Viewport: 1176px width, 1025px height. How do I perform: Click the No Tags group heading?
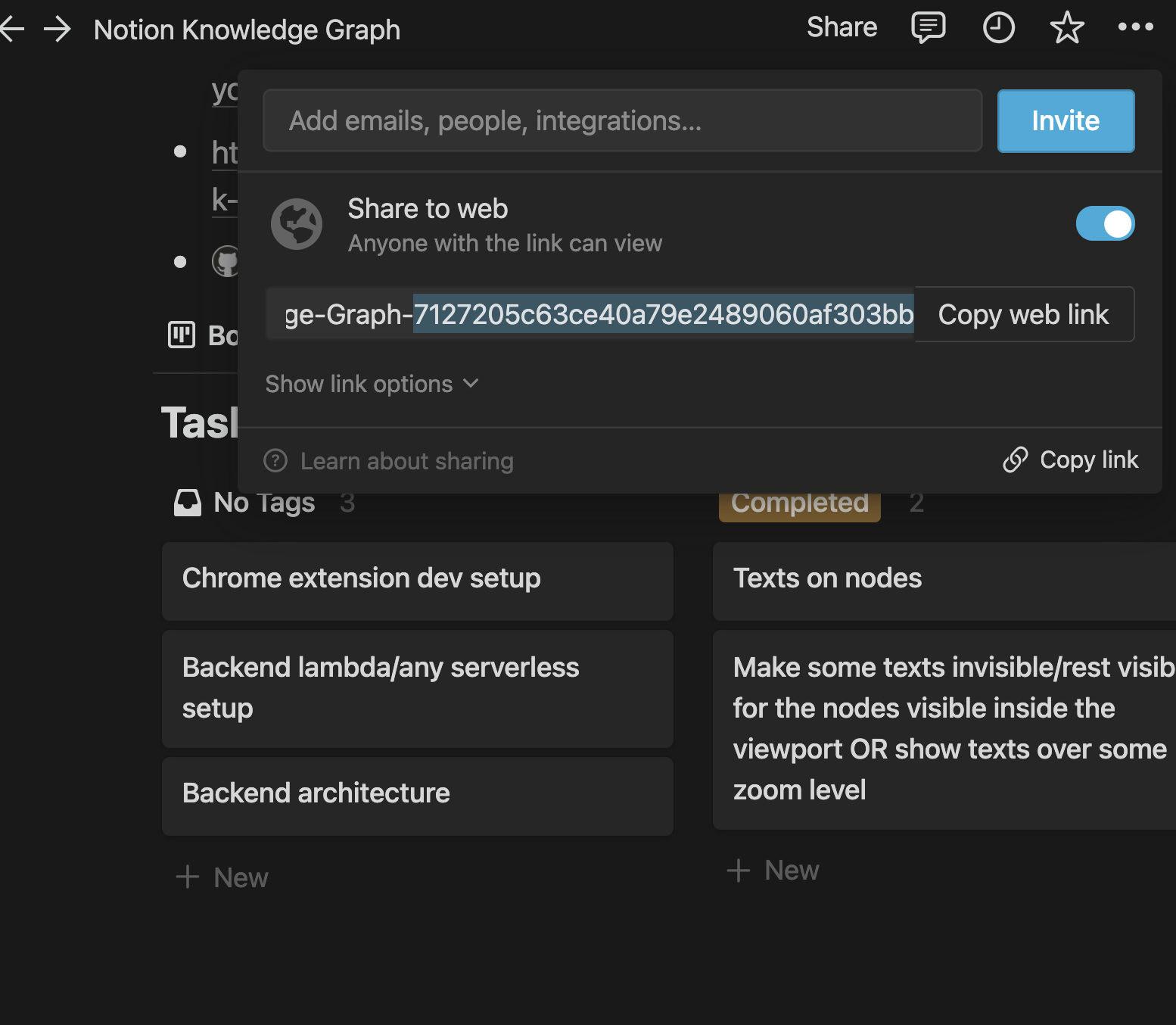pyautogui.click(x=264, y=503)
